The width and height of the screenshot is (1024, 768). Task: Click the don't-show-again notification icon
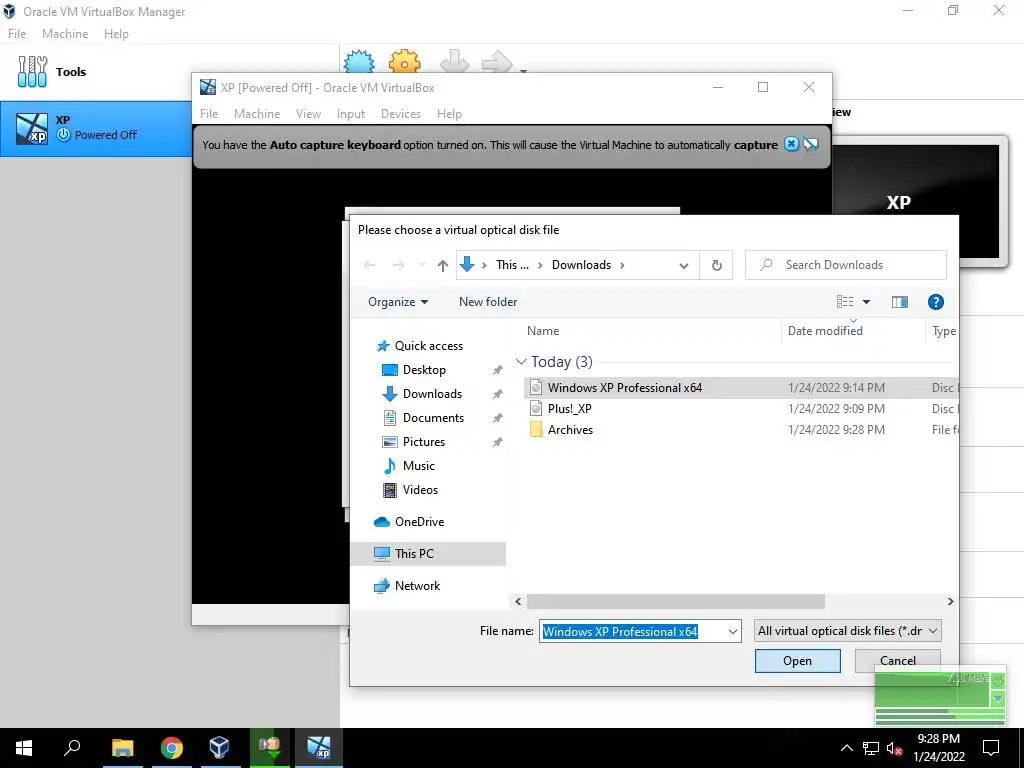tap(810, 144)
